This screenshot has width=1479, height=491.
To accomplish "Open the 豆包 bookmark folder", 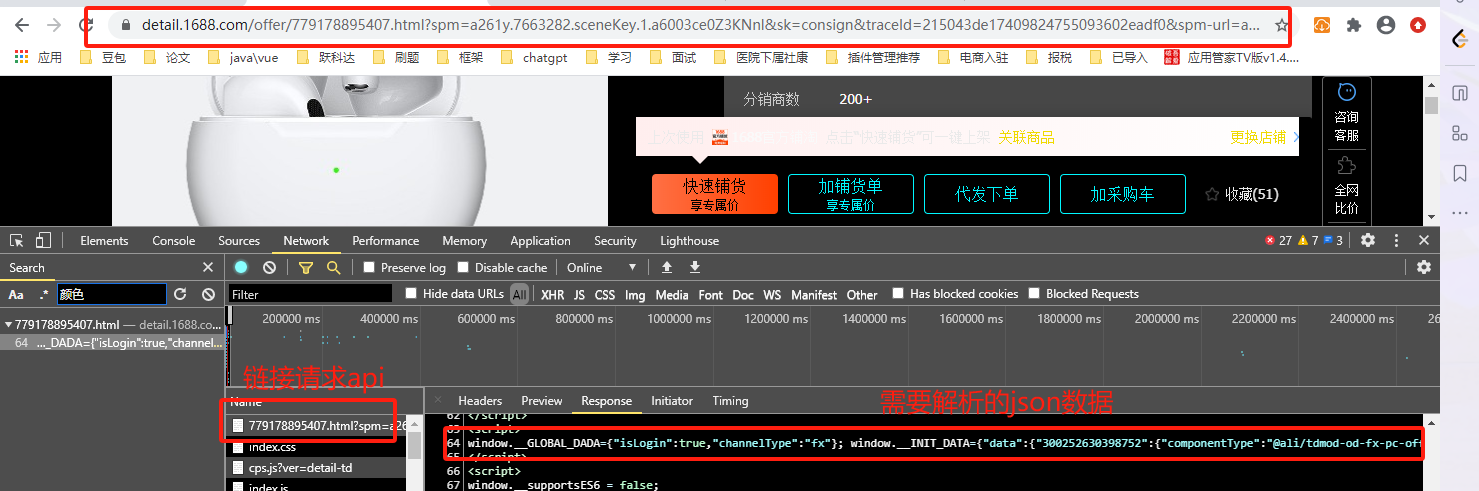I will click(102, 58).
